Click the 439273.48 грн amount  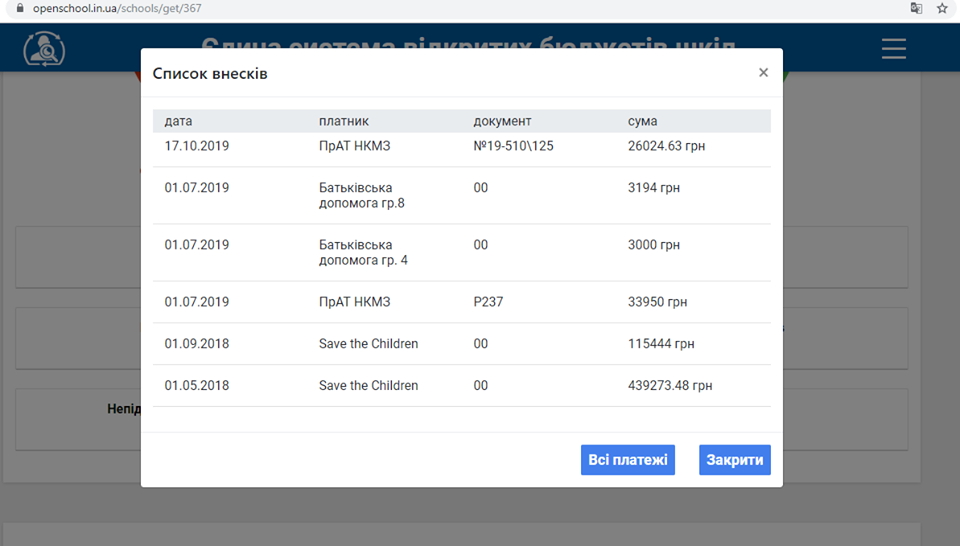tap(670, 386)
